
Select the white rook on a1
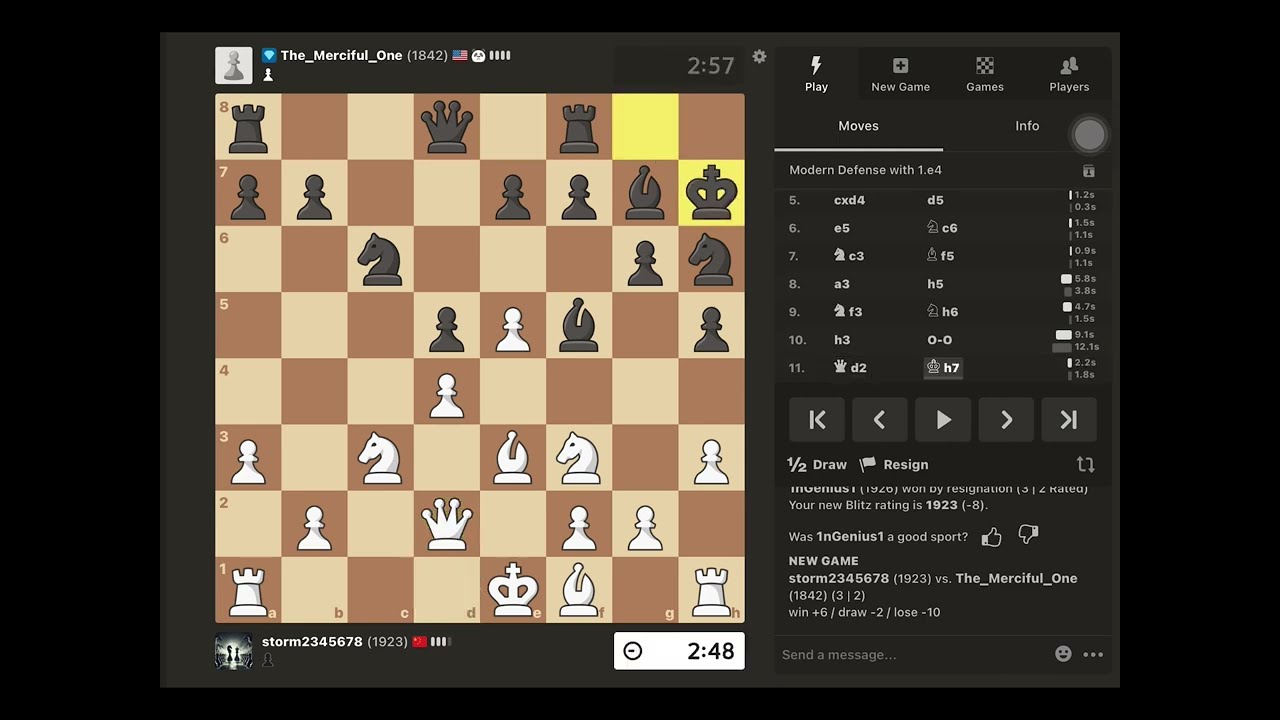pos(248,590)
